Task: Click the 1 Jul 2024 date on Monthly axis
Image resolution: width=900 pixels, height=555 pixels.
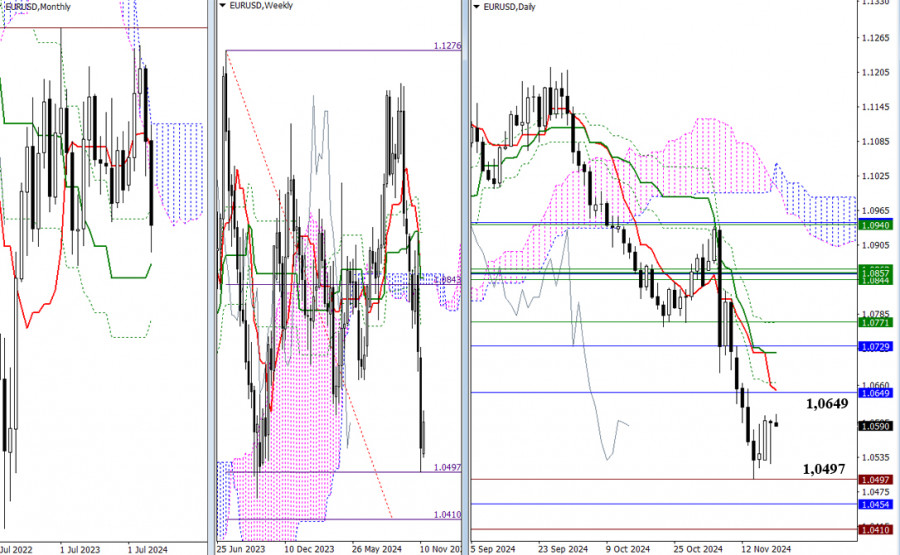Action: coord(148,550)
